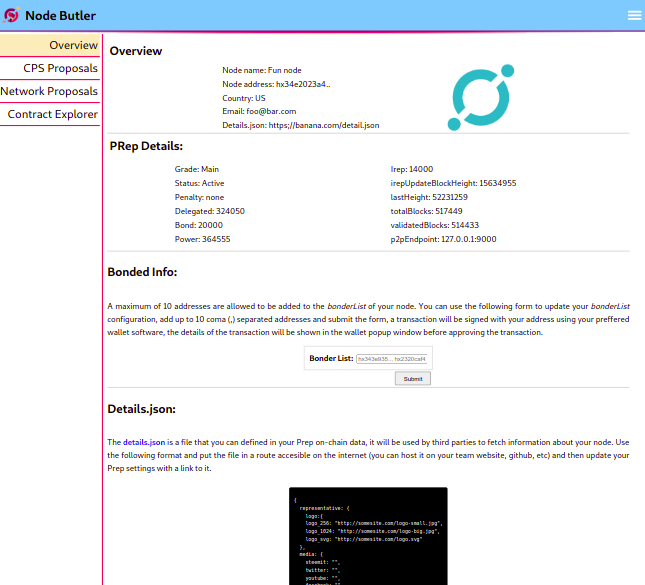Click the PRep Details heading
Viewport: 645px width, 585px height.
pyautogui.click(x=146, y=146)
